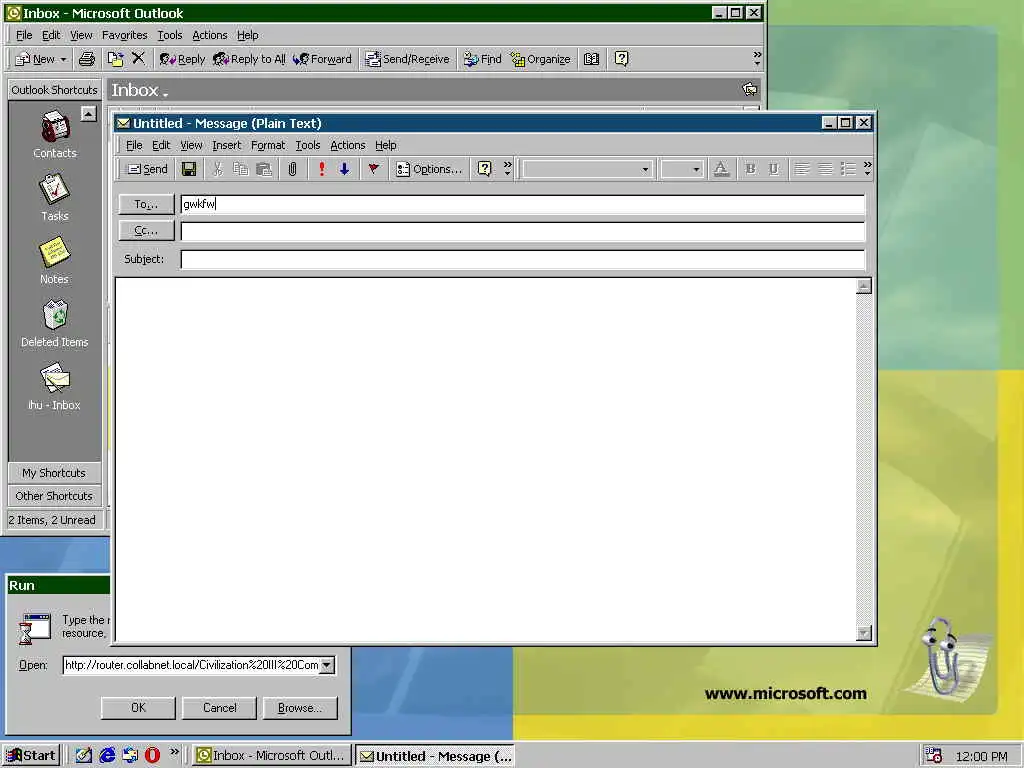Image resolution: width=1024 pixels, height=768 pixels.
Task: Launch Internet Explorer from quick launch
Action: click(107, 755)
